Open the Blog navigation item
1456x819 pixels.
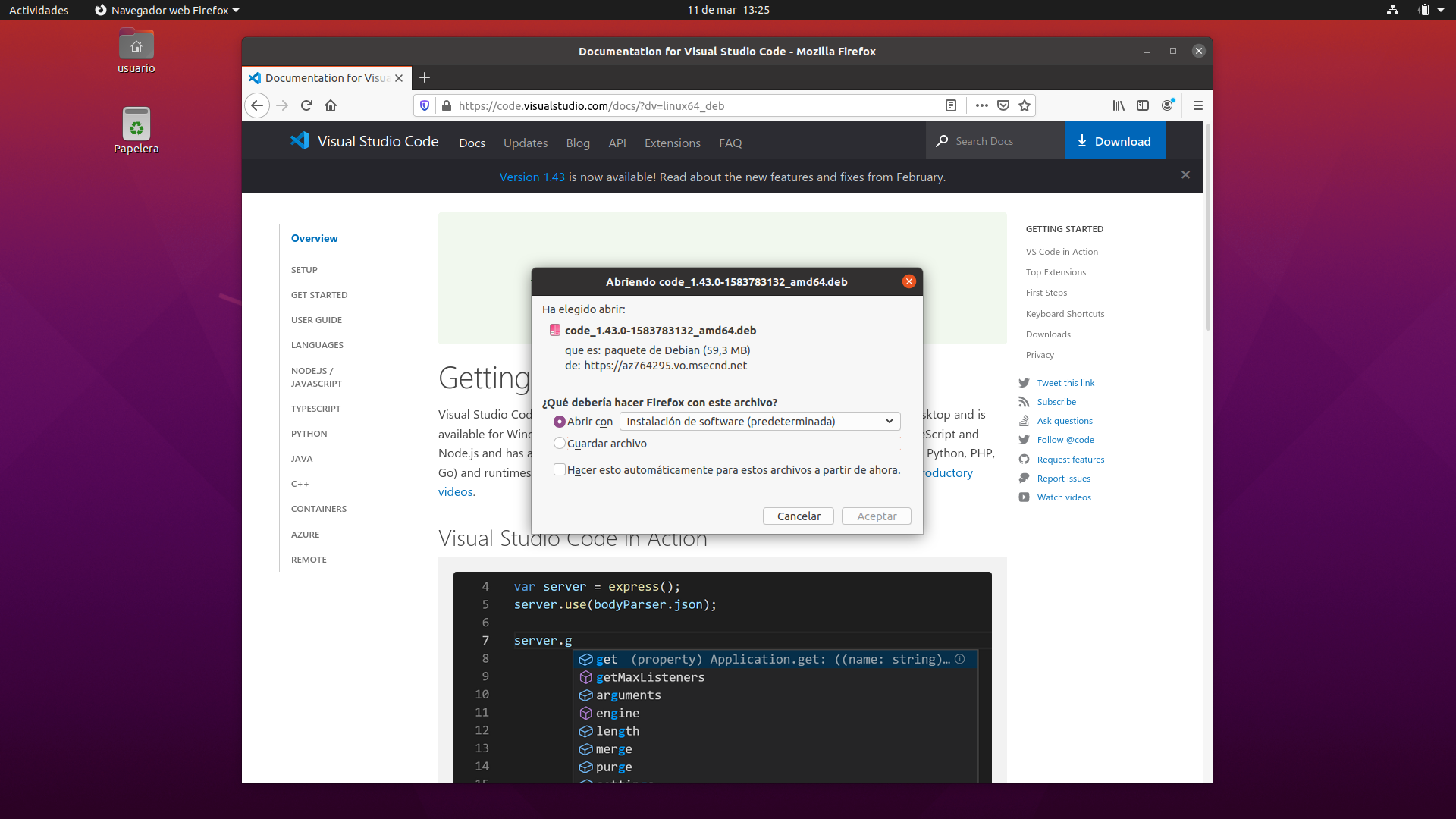[578, 143]
